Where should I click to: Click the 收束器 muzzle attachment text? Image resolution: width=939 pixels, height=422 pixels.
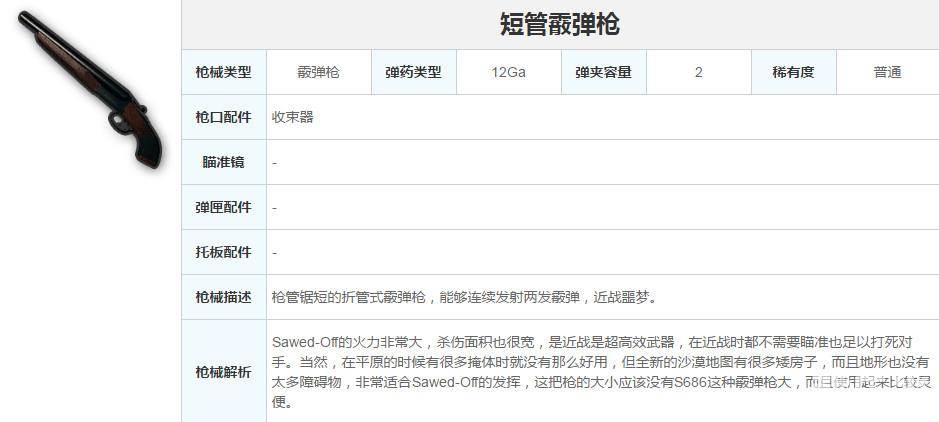click(293, 117)
